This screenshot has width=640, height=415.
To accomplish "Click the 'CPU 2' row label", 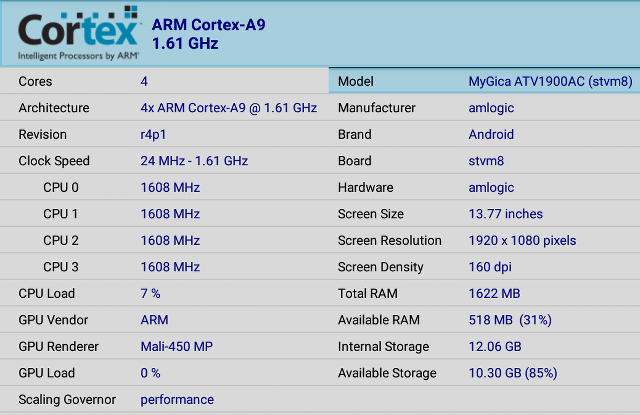I will pos(61,240).
